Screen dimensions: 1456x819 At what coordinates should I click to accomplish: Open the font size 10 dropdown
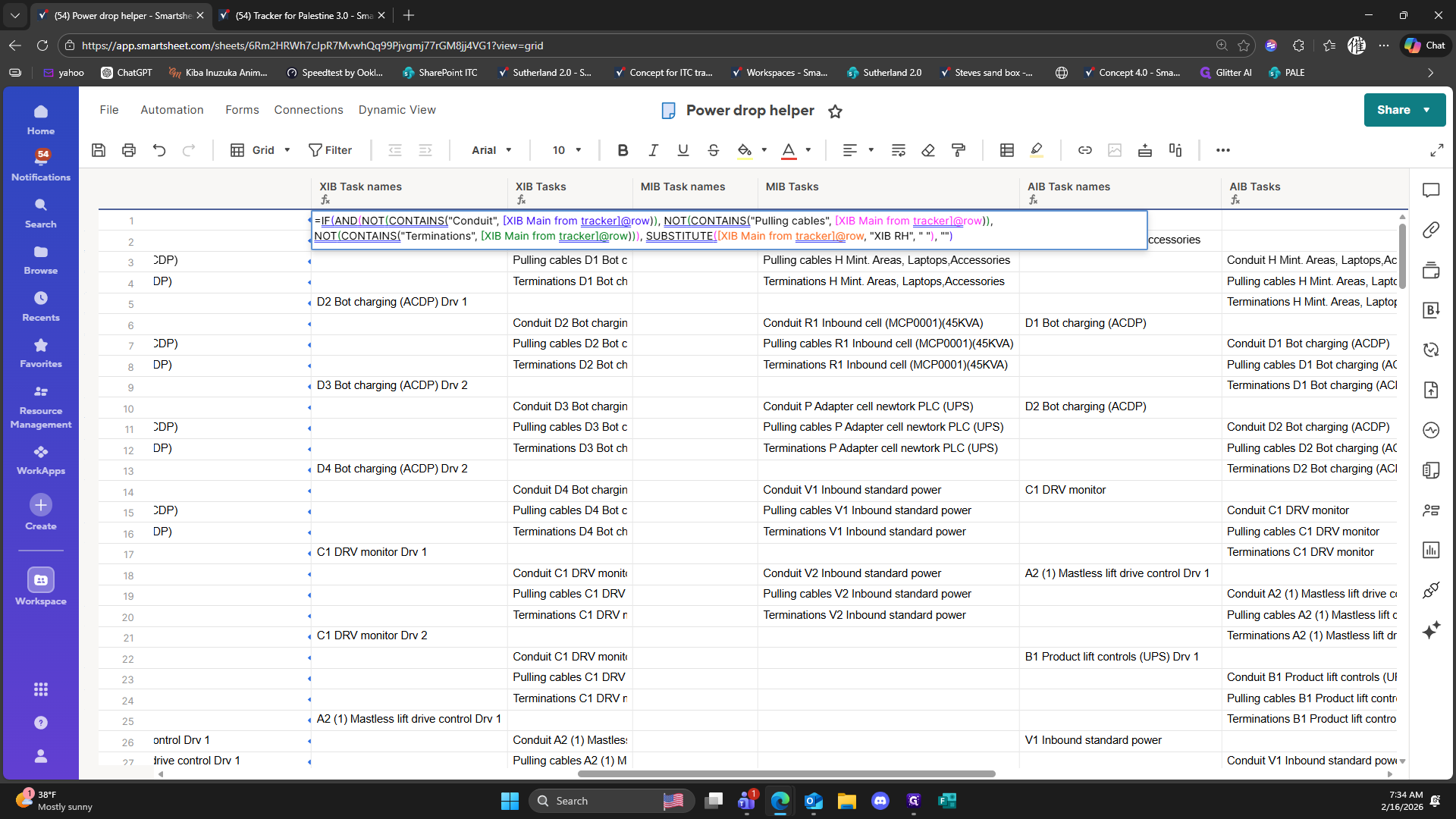[x=566, y=150]
